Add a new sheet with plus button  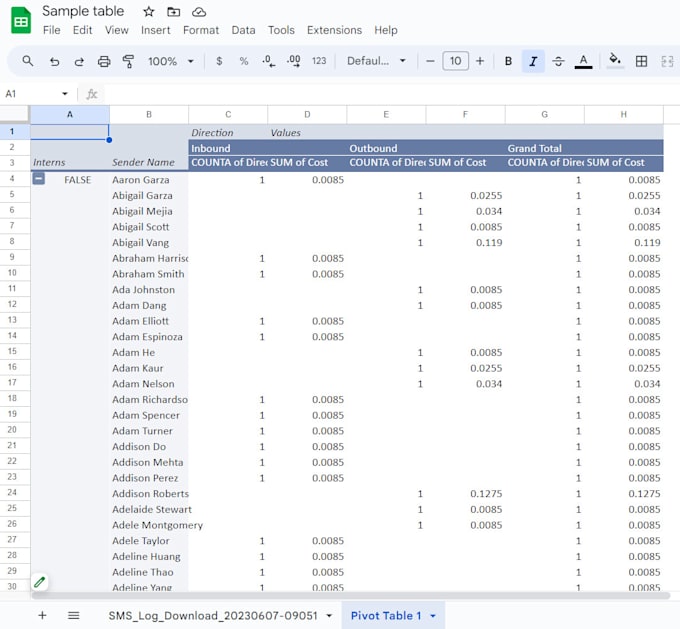42,615
